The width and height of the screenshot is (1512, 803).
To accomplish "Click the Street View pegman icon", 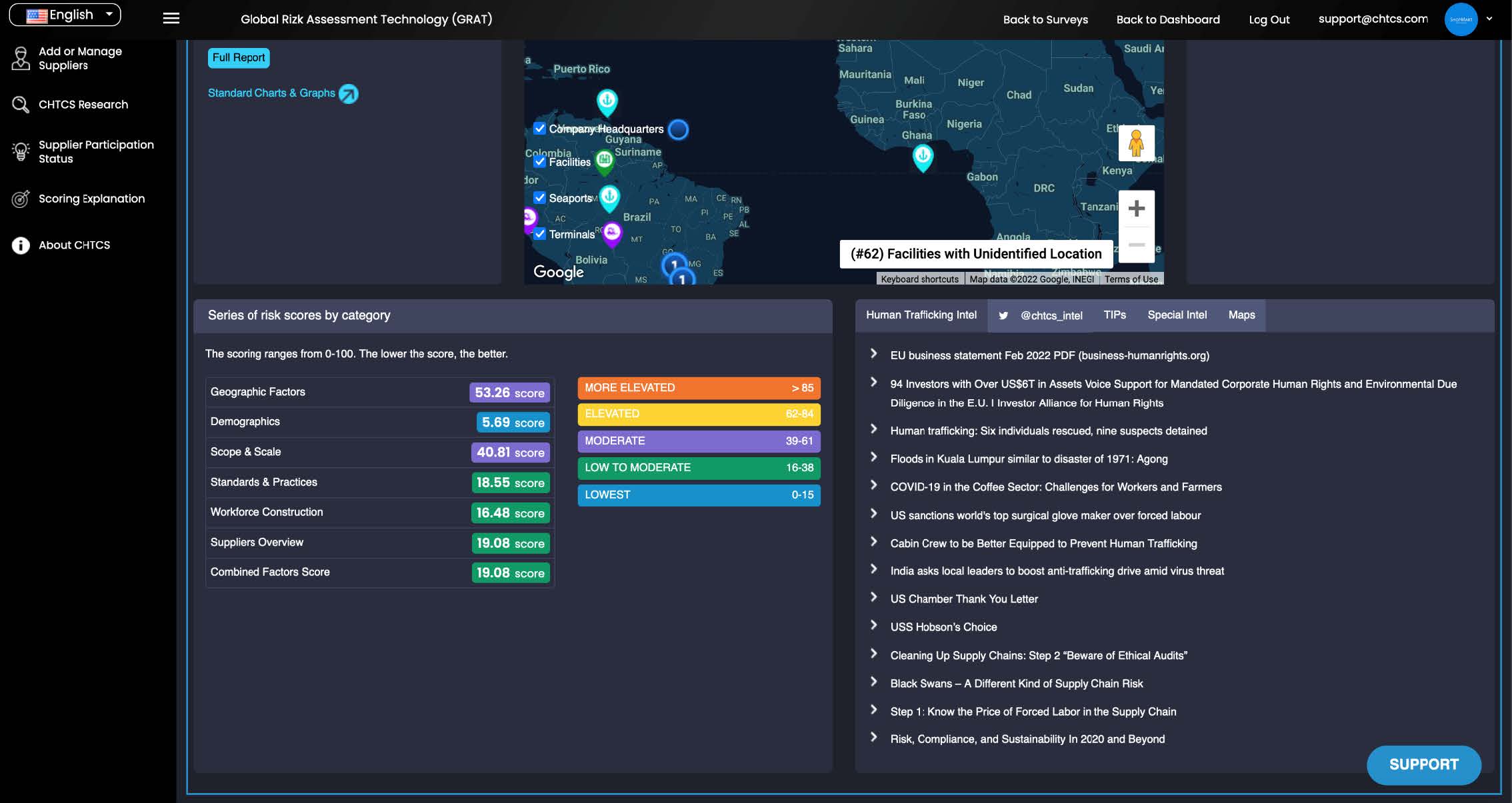I will click(x=1136, y=143).
